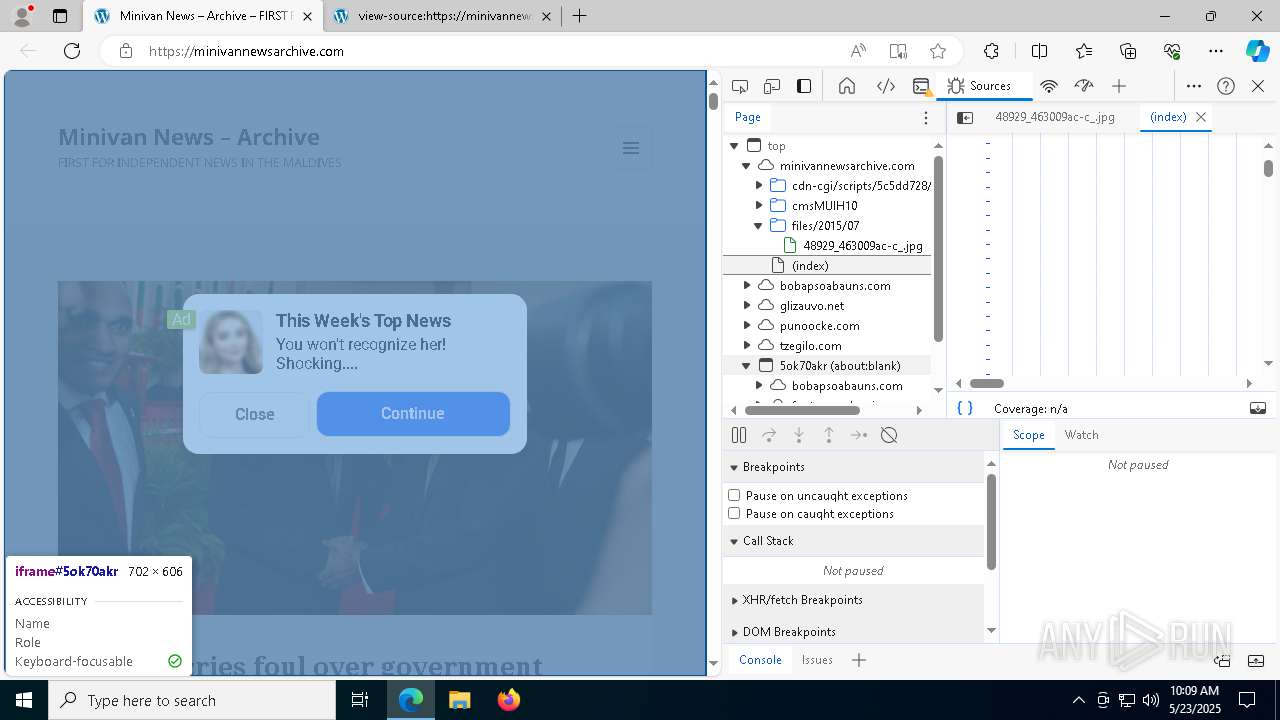The image size is (1280, 720).
Task: Open the Elements panel code icon
Action: [886, 86]
